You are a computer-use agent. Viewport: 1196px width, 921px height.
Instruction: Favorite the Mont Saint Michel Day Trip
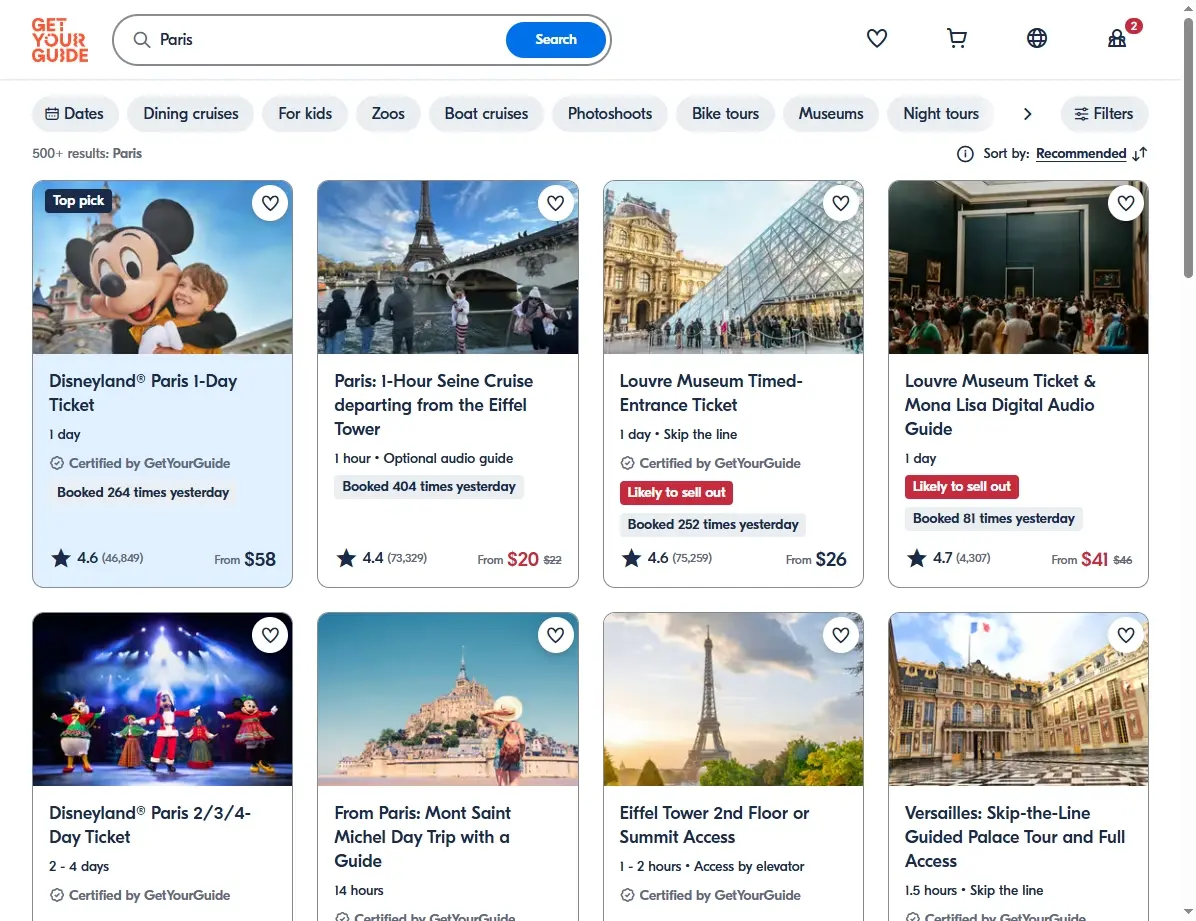555,635
